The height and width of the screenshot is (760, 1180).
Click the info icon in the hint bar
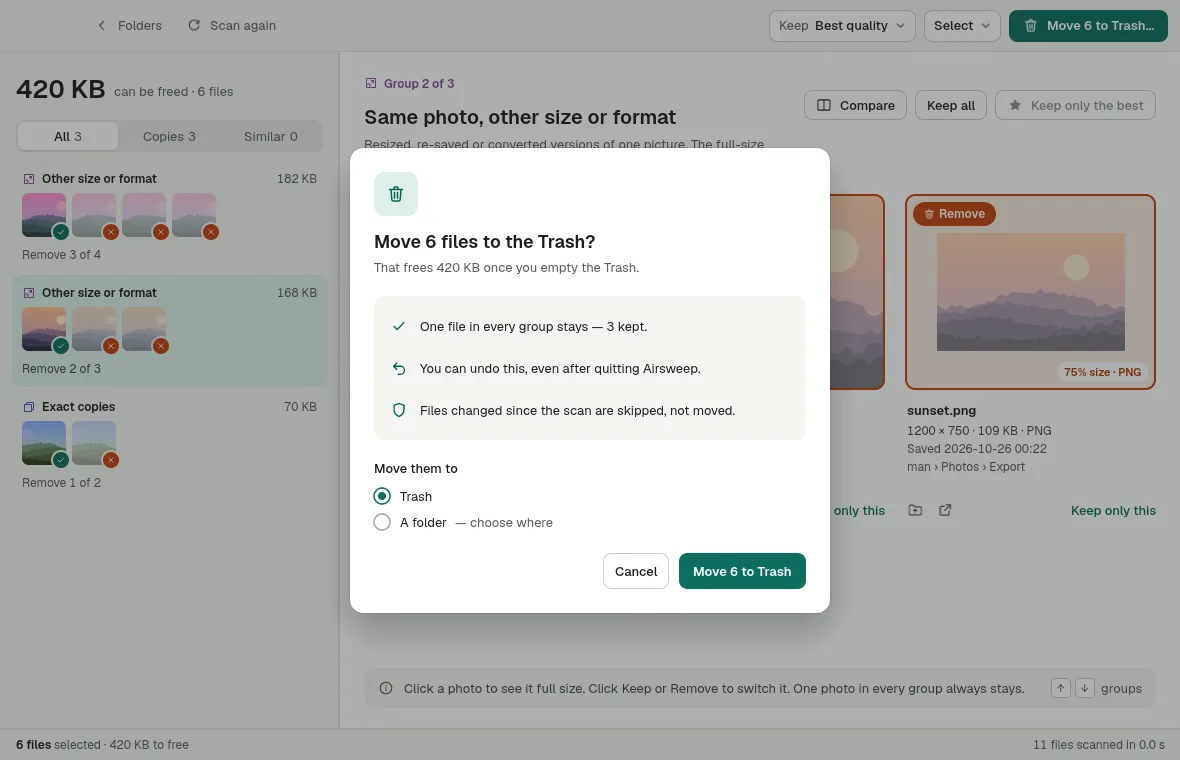[x=386, y=688]
